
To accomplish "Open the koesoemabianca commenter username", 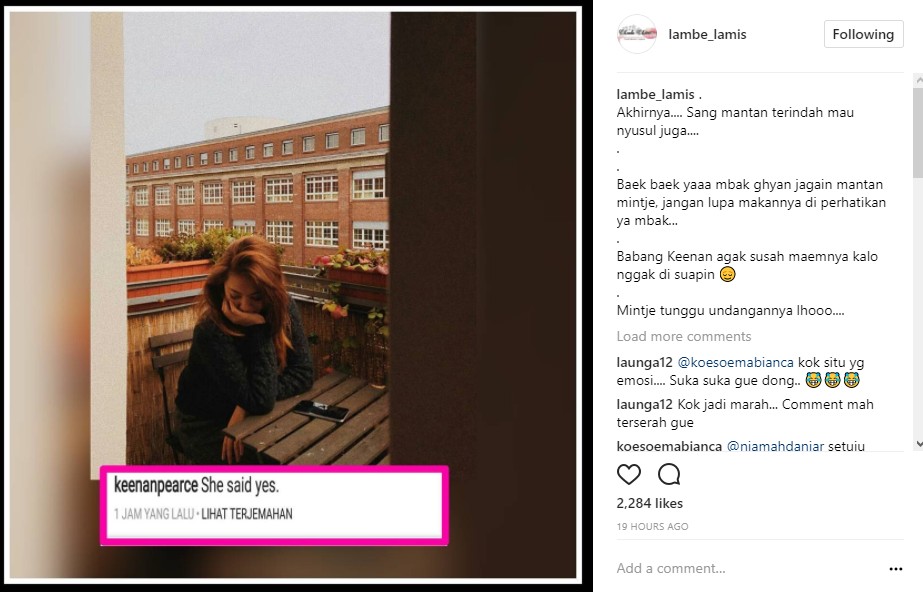I will point(669,445).
